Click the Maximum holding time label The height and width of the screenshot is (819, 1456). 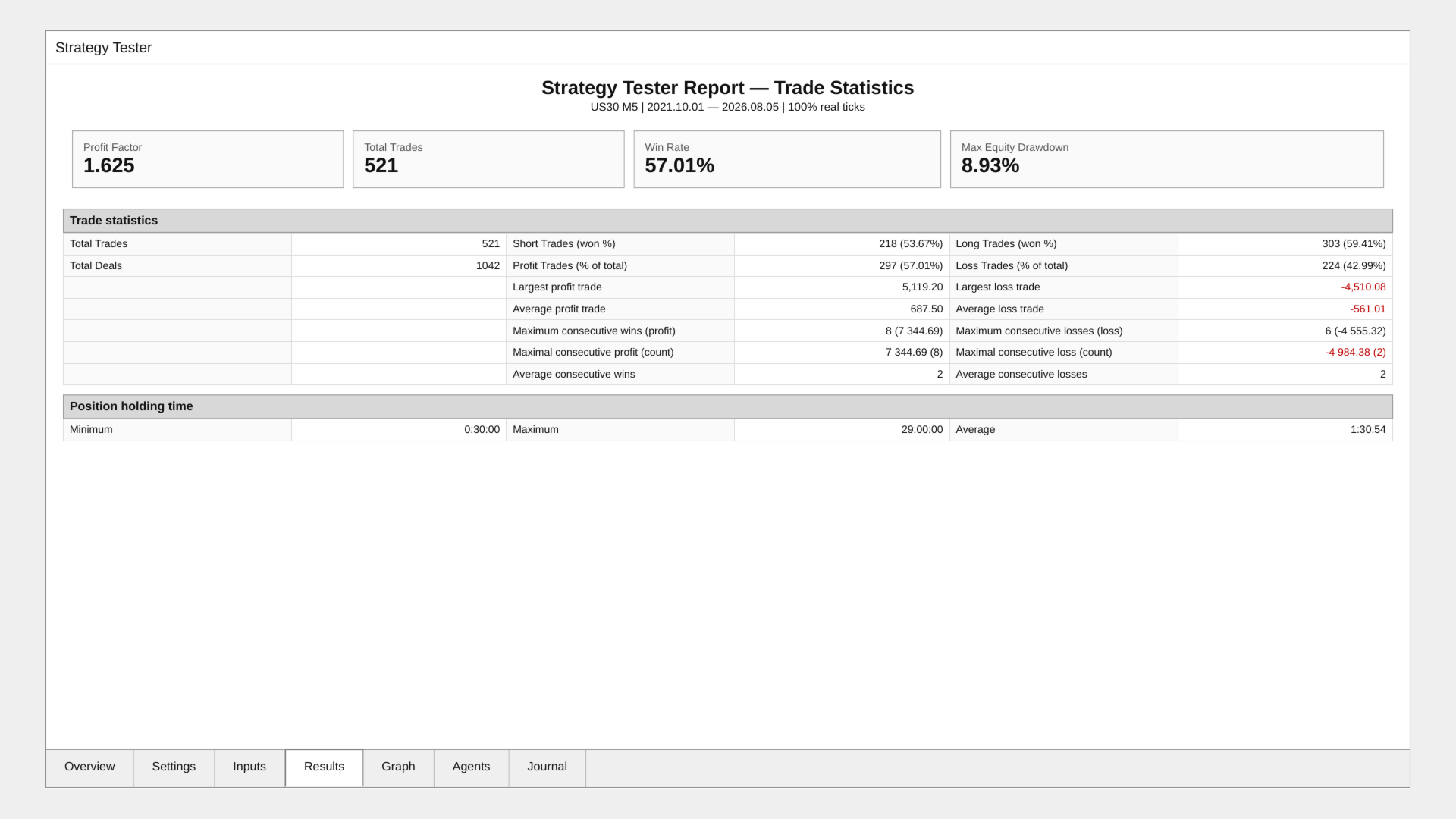pyautogui.click(x=535, y=430)
